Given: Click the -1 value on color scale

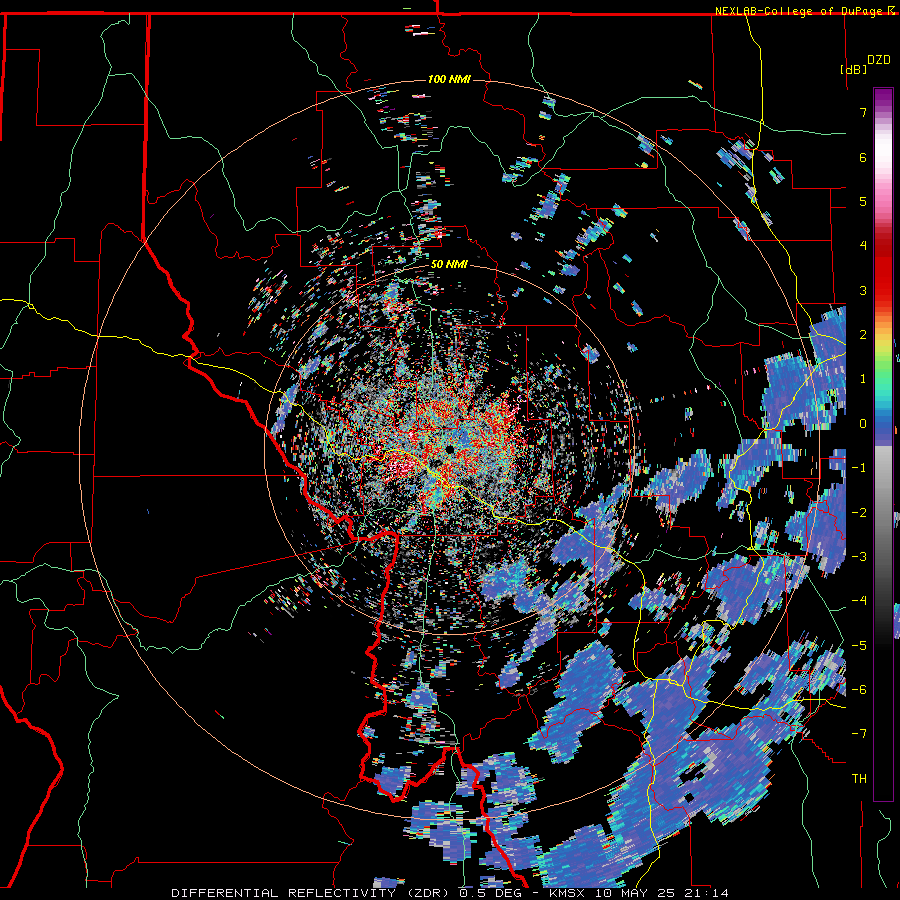Looking at the screenshot, I should point(859,468).
